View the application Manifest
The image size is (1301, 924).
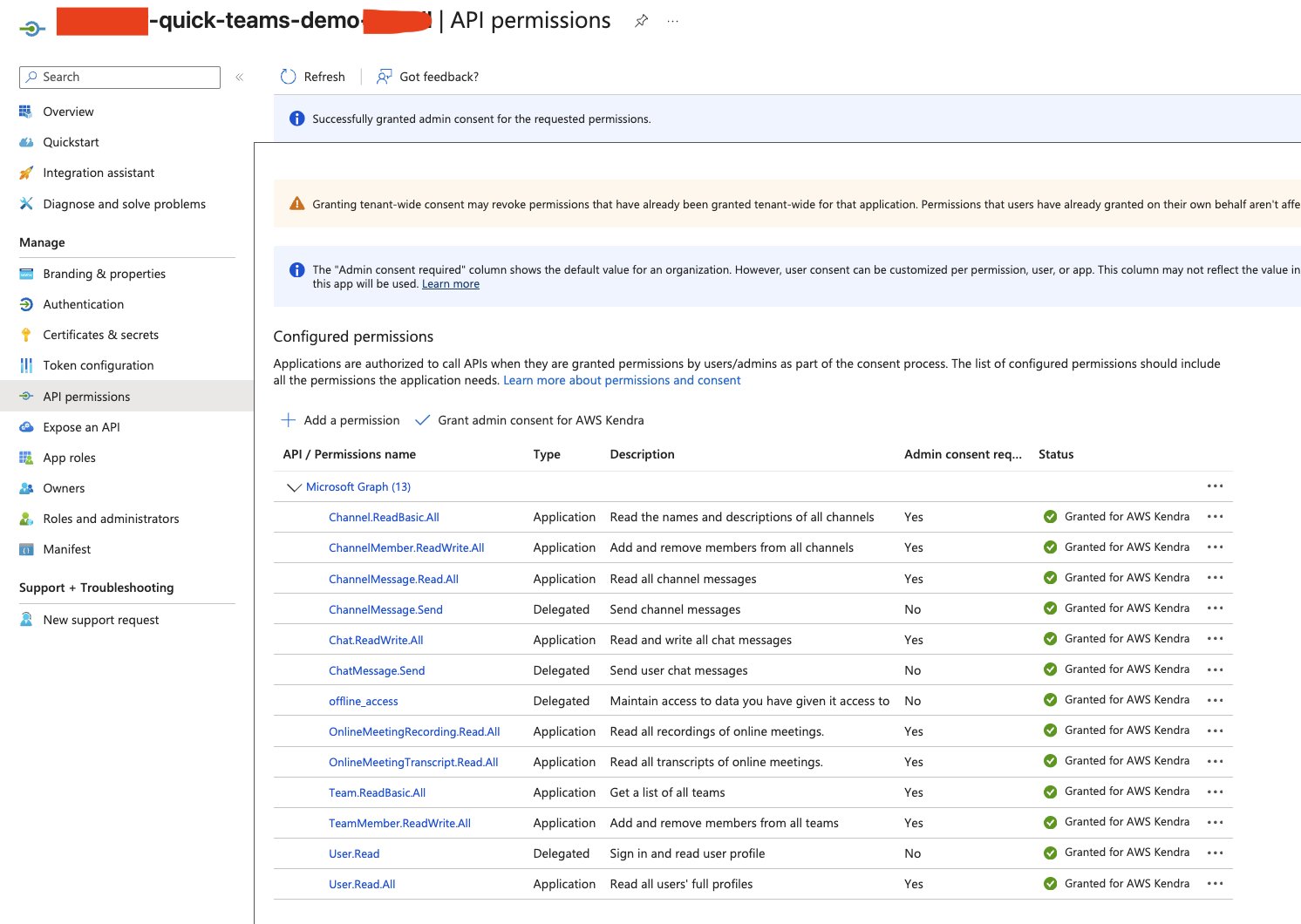(x=66, y=548)
